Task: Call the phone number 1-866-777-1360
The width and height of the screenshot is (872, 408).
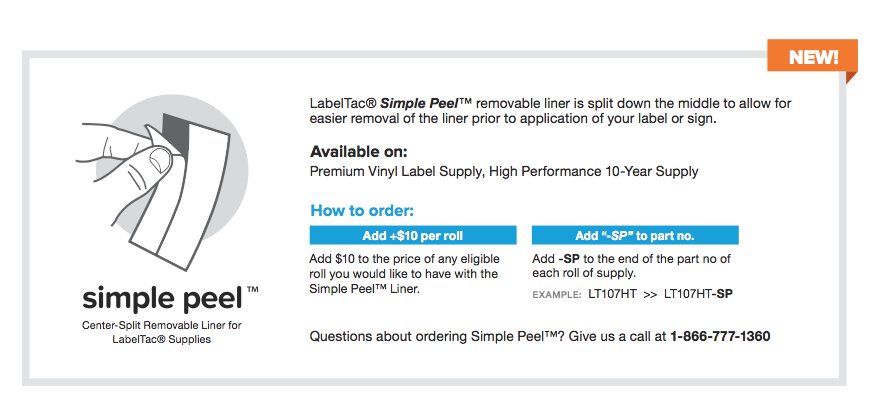Action: [x=720, y=336]
